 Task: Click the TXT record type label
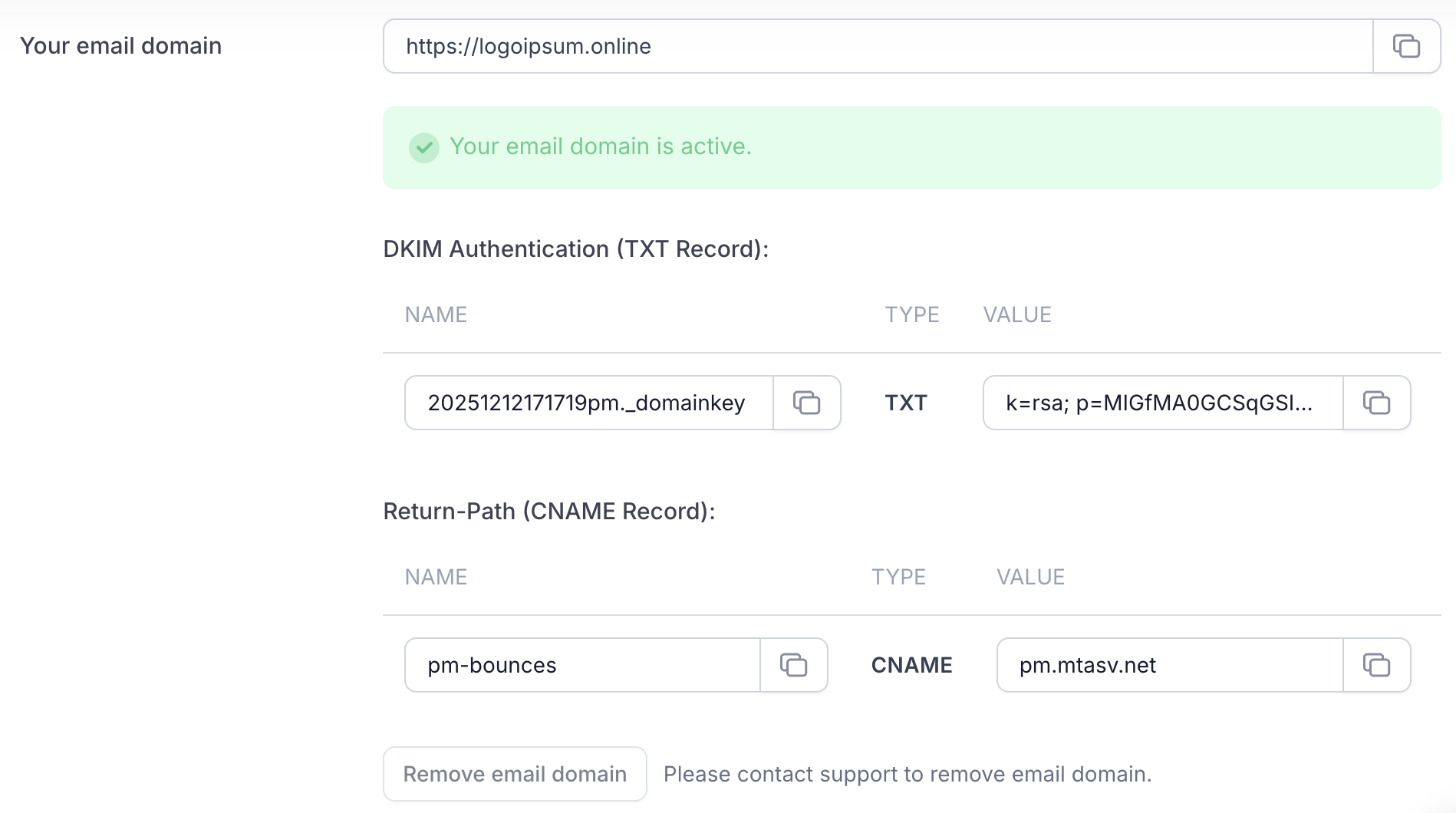[x=906, y=403]
